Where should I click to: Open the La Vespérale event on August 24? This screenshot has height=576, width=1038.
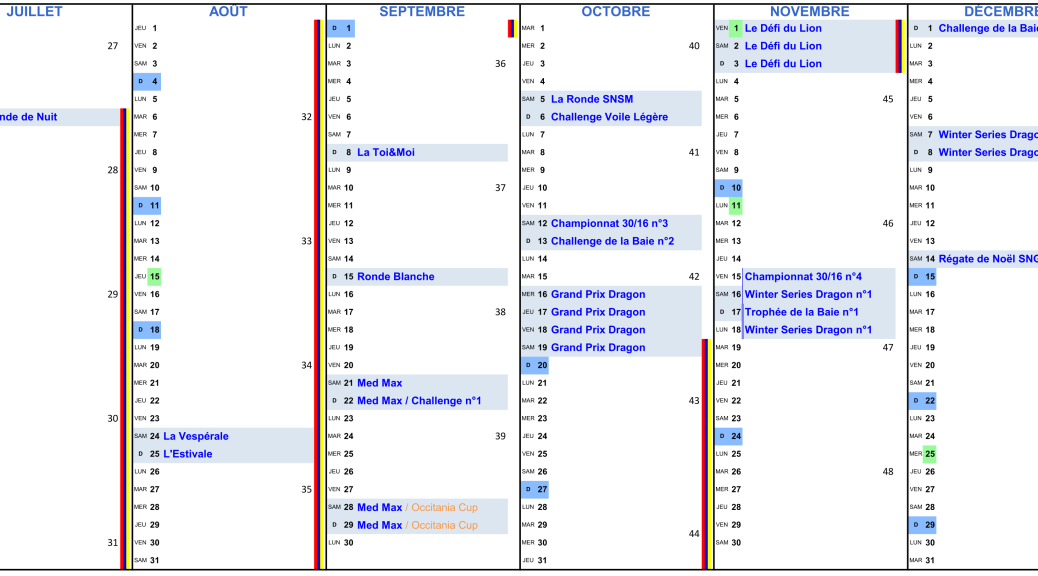[x=196, y=436]
